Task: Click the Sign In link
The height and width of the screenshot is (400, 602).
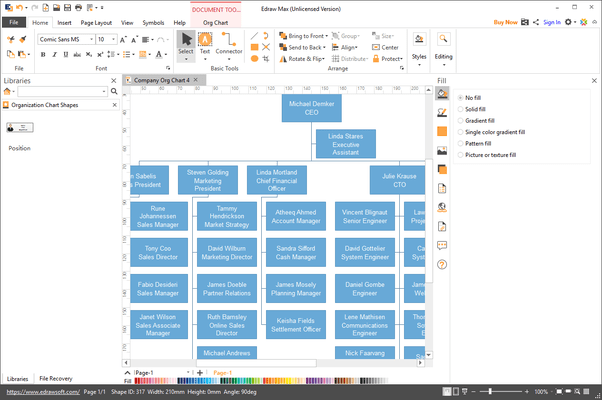Action: click(552, 22)
